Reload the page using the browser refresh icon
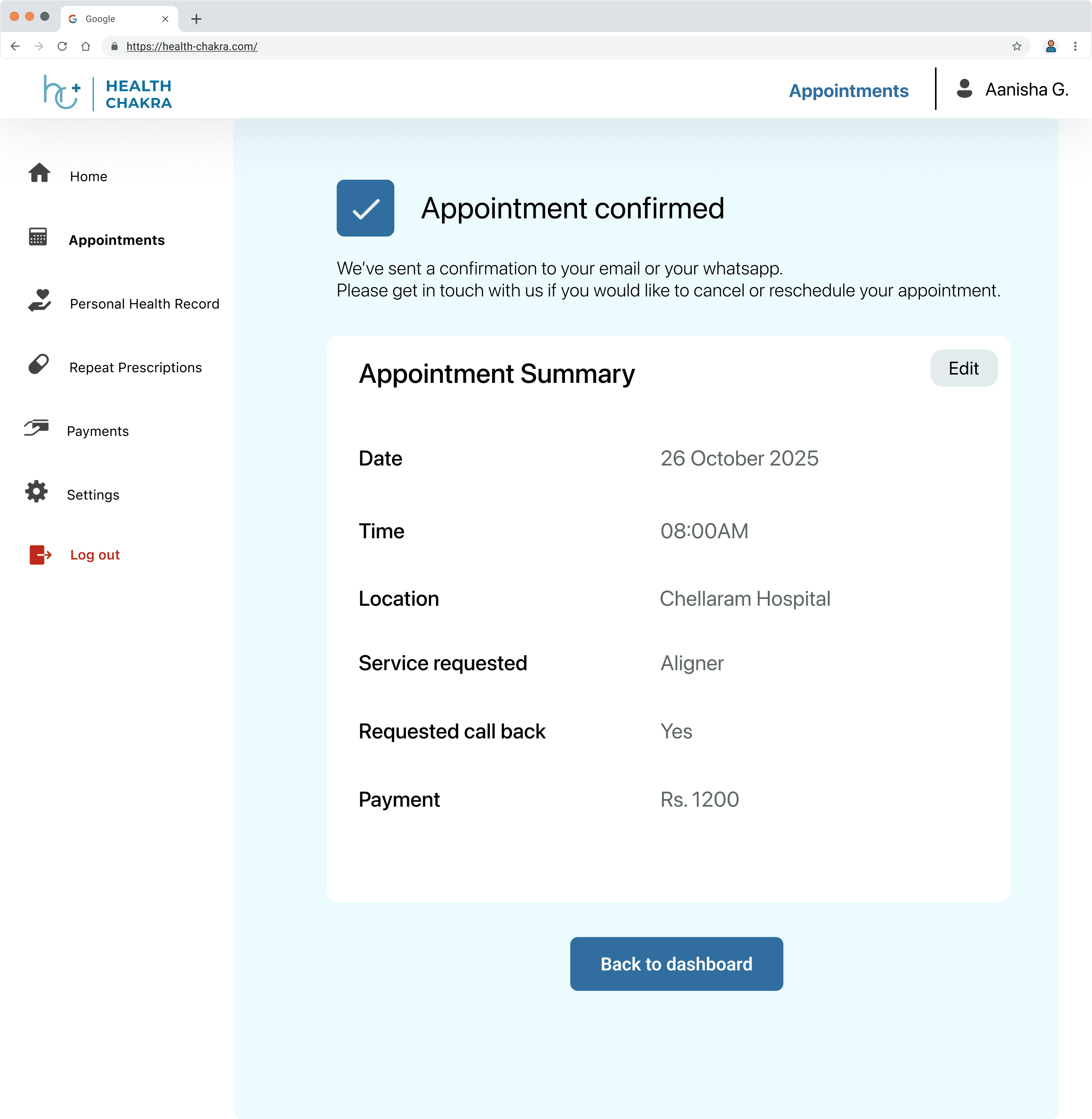The image size is (1092, 1119). coord(63,46)
